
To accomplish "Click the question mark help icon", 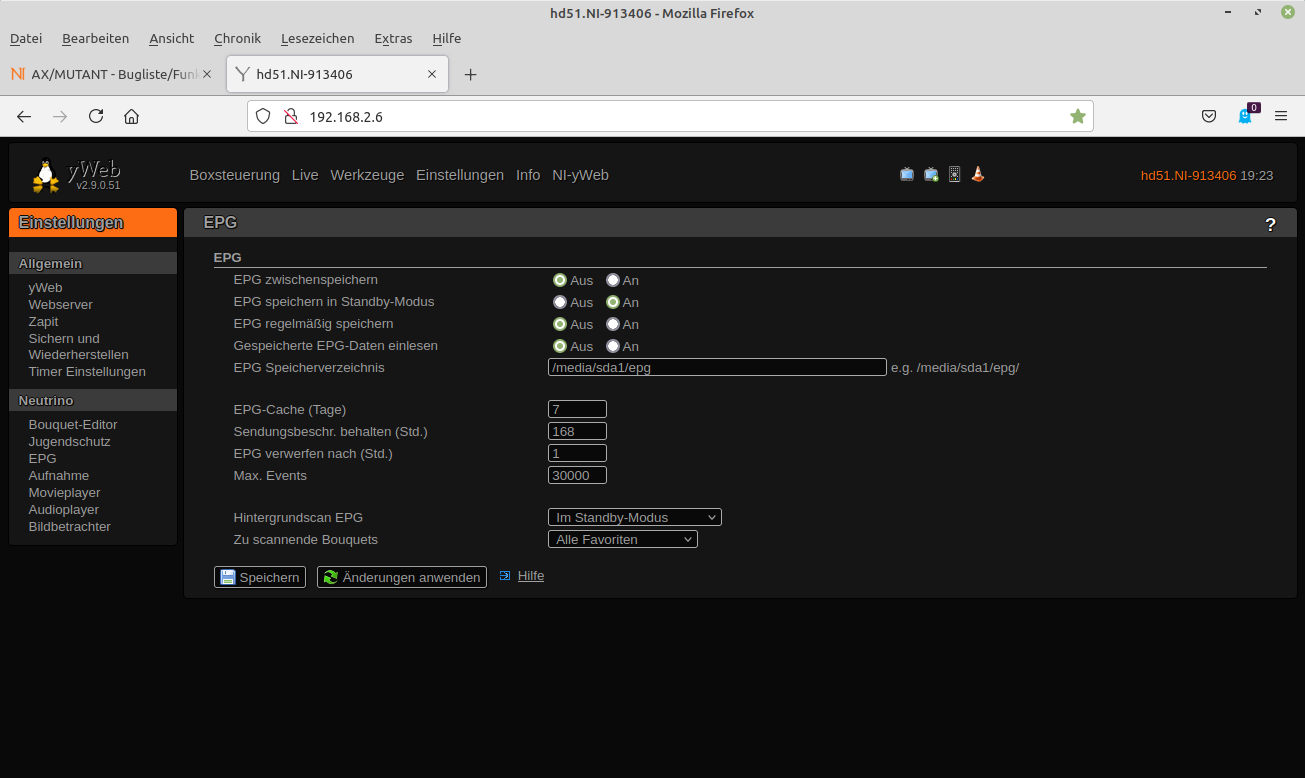I will point(1270,224).
